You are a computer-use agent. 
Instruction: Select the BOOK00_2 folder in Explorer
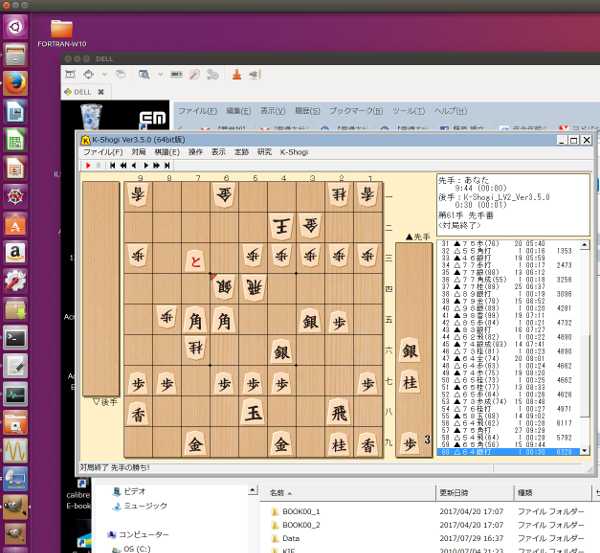coord(295,525)
